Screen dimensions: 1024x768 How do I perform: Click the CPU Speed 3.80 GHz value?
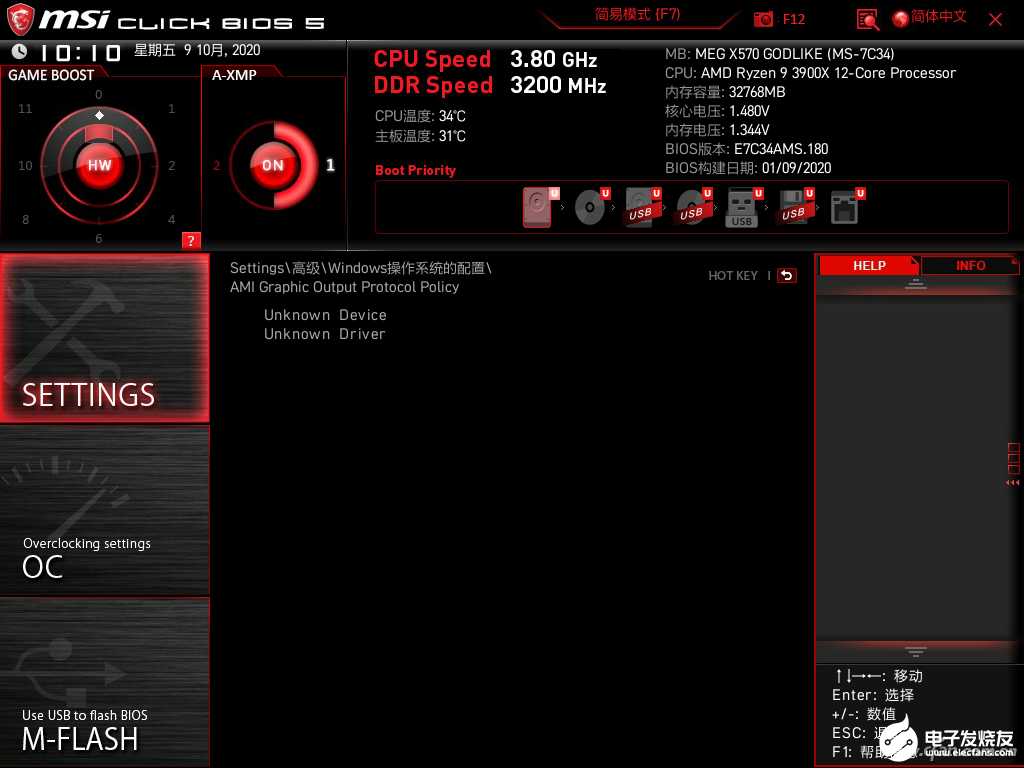click(x=553, y=59)
